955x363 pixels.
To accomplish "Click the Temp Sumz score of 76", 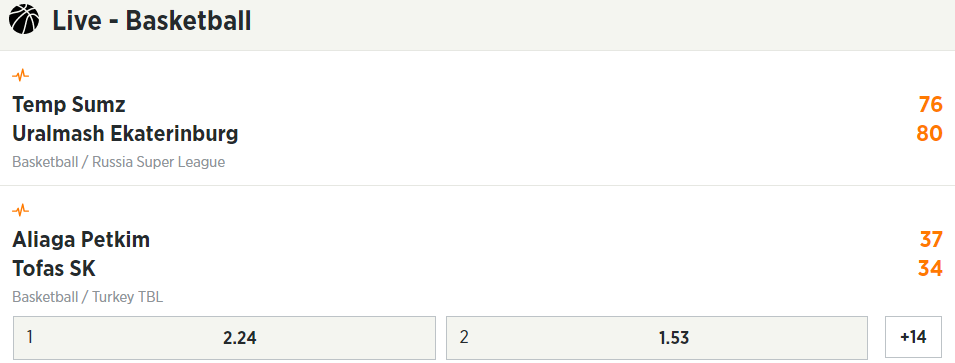I will (931, 105).
